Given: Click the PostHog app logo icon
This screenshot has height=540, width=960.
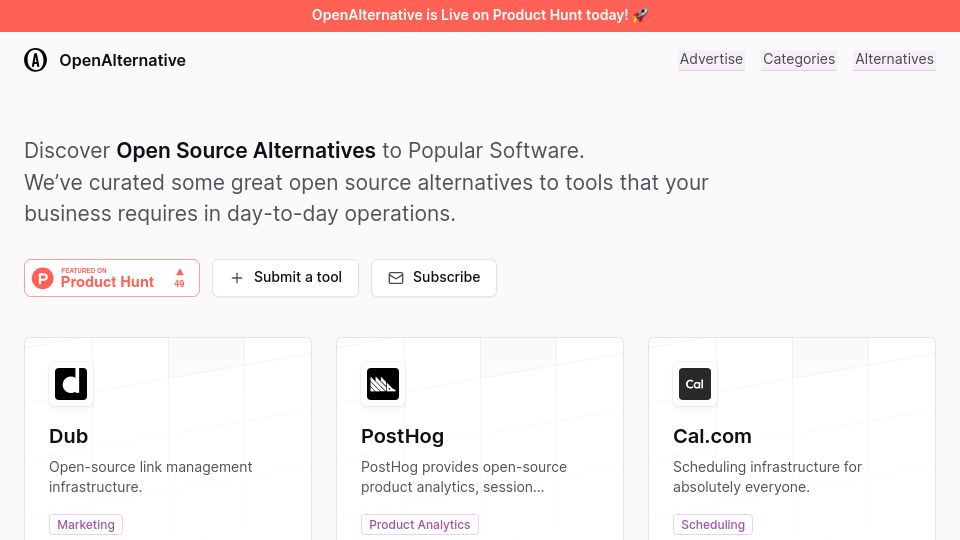Looking at the screenshot, I should 383,384.
